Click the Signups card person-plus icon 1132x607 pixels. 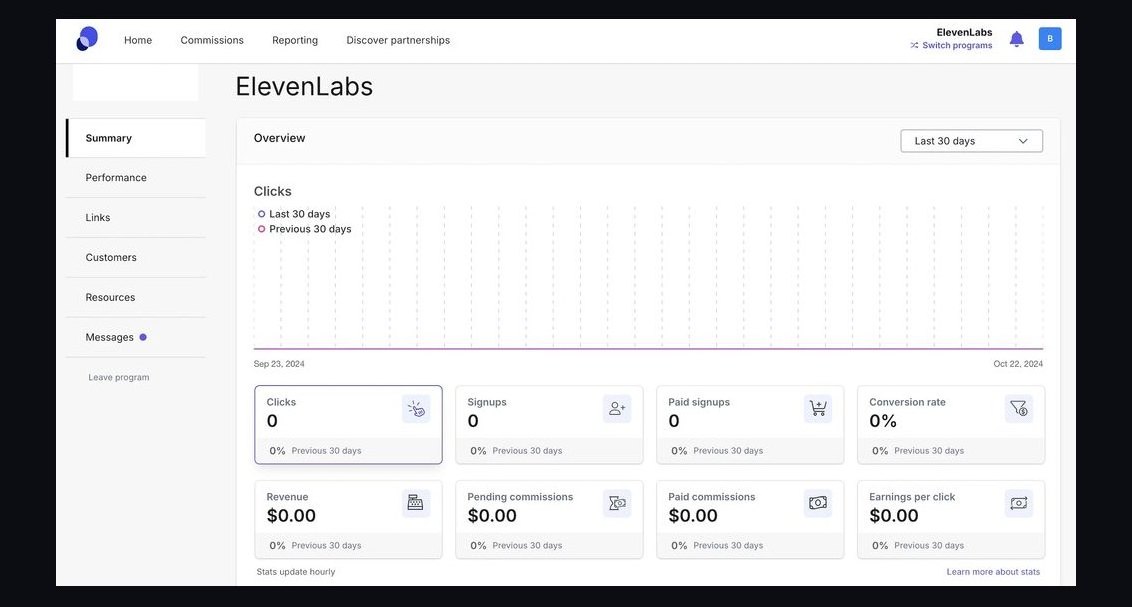tap(617, 409)
